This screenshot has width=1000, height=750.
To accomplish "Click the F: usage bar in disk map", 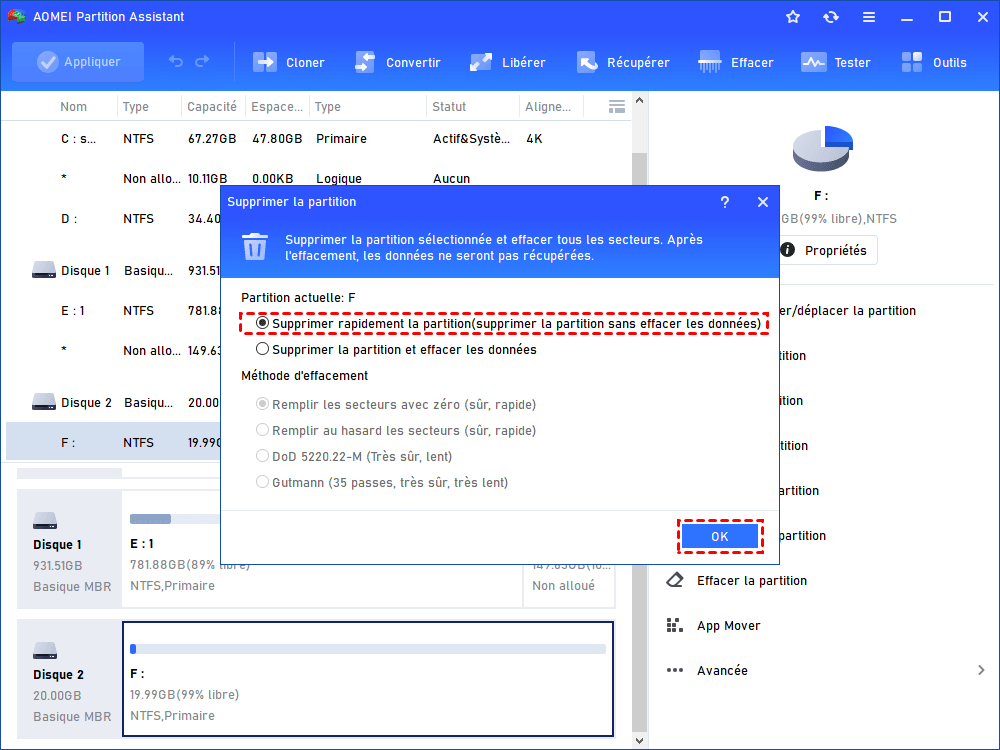I will [x=368, y=649].
